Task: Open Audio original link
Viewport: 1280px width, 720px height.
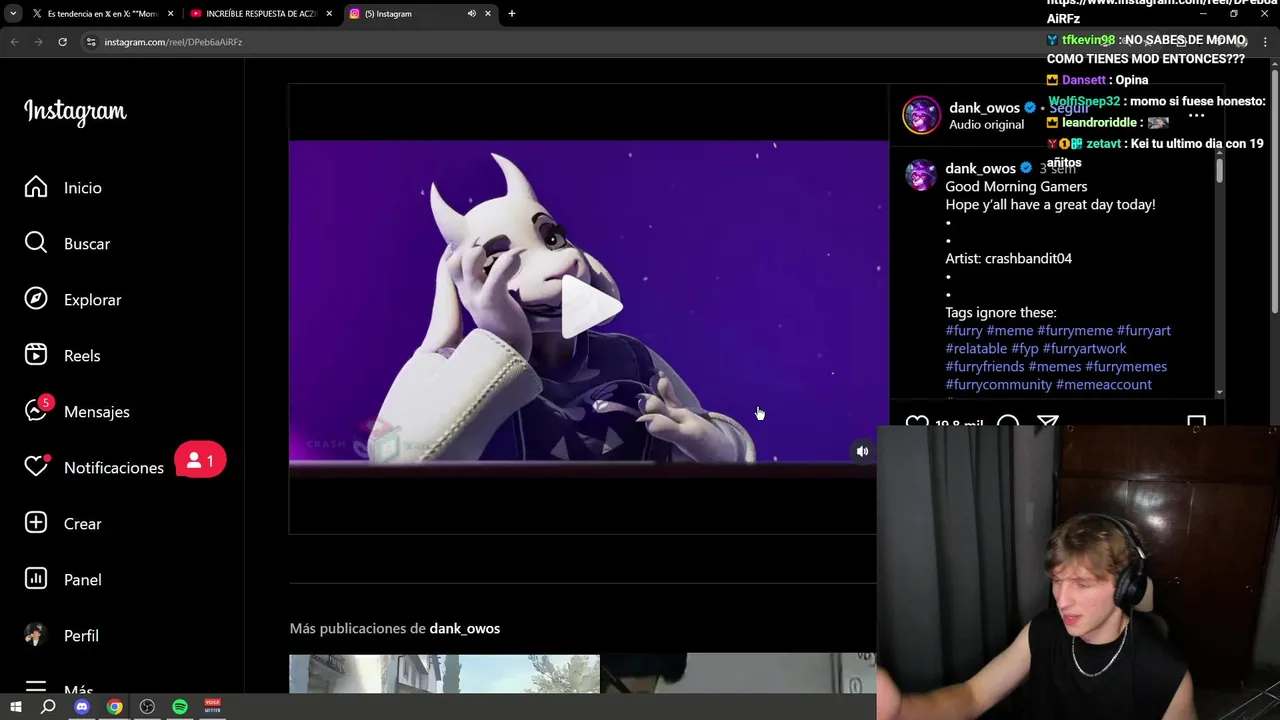Action: [986, 125]
